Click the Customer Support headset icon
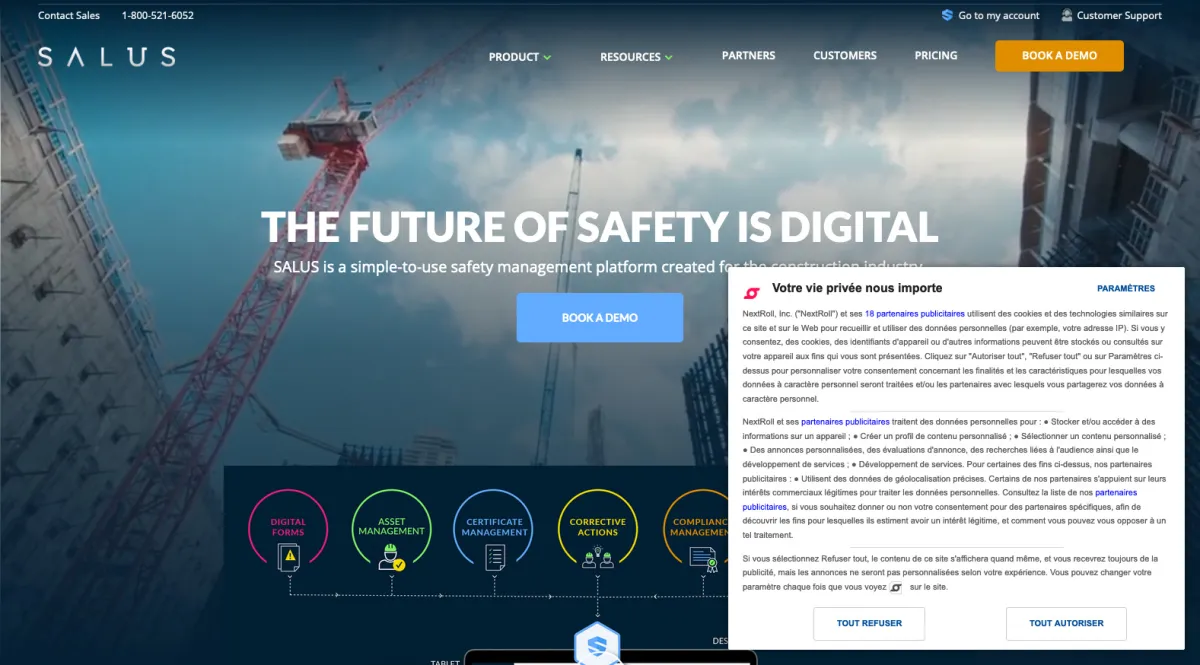The image size is (1200, 665). pos(1067,15)
